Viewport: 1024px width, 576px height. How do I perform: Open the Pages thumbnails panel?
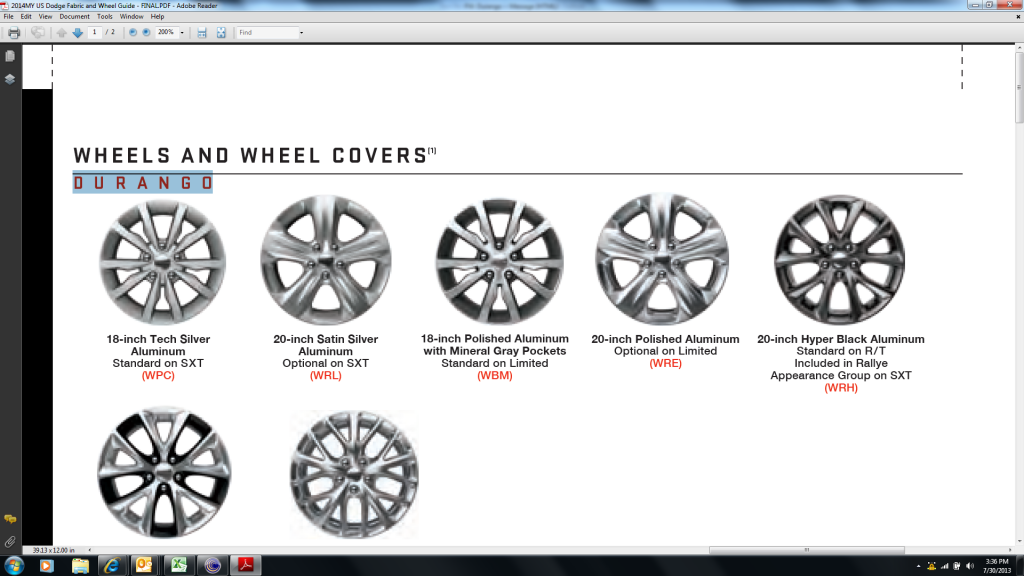pos(10,57)
